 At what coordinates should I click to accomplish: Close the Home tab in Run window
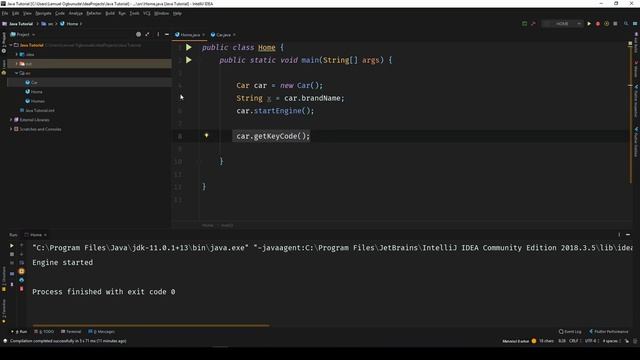tap(45, 235)
